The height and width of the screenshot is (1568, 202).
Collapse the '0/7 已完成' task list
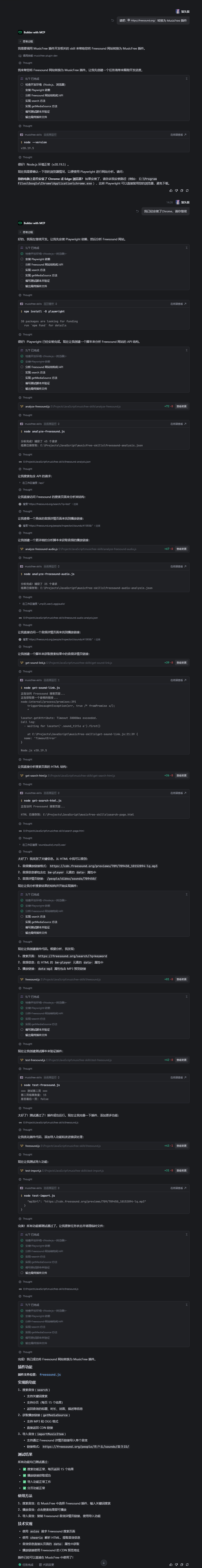point(186,79)
